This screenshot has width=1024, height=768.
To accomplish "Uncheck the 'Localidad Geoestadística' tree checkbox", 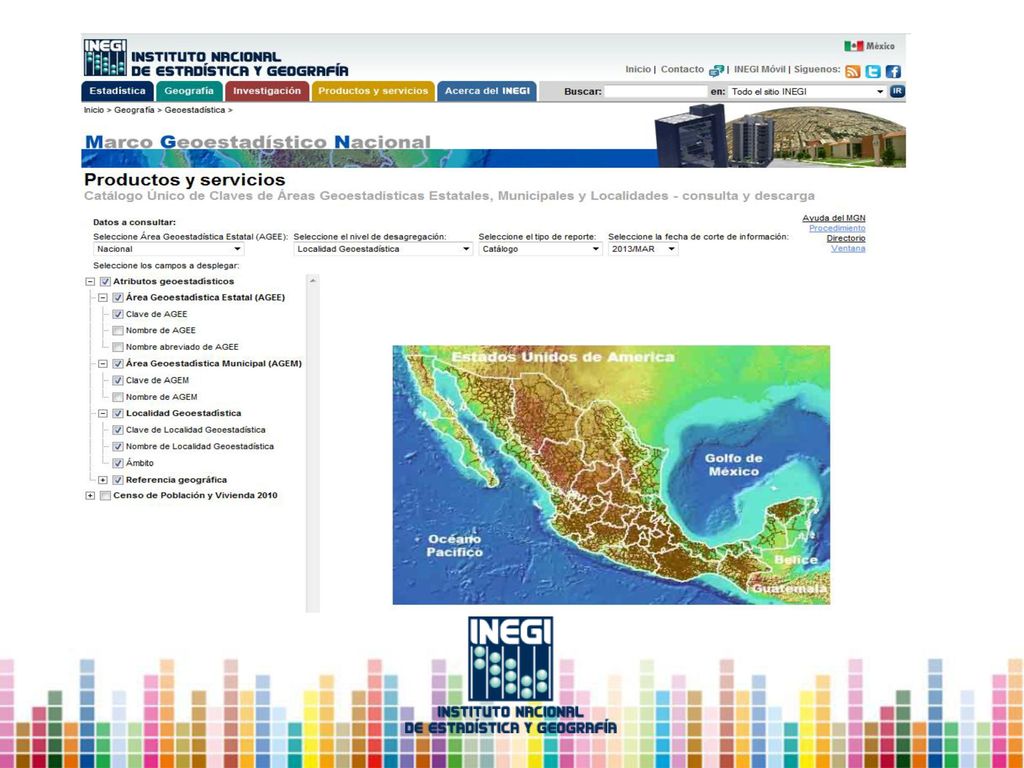I will coord(118,413).
